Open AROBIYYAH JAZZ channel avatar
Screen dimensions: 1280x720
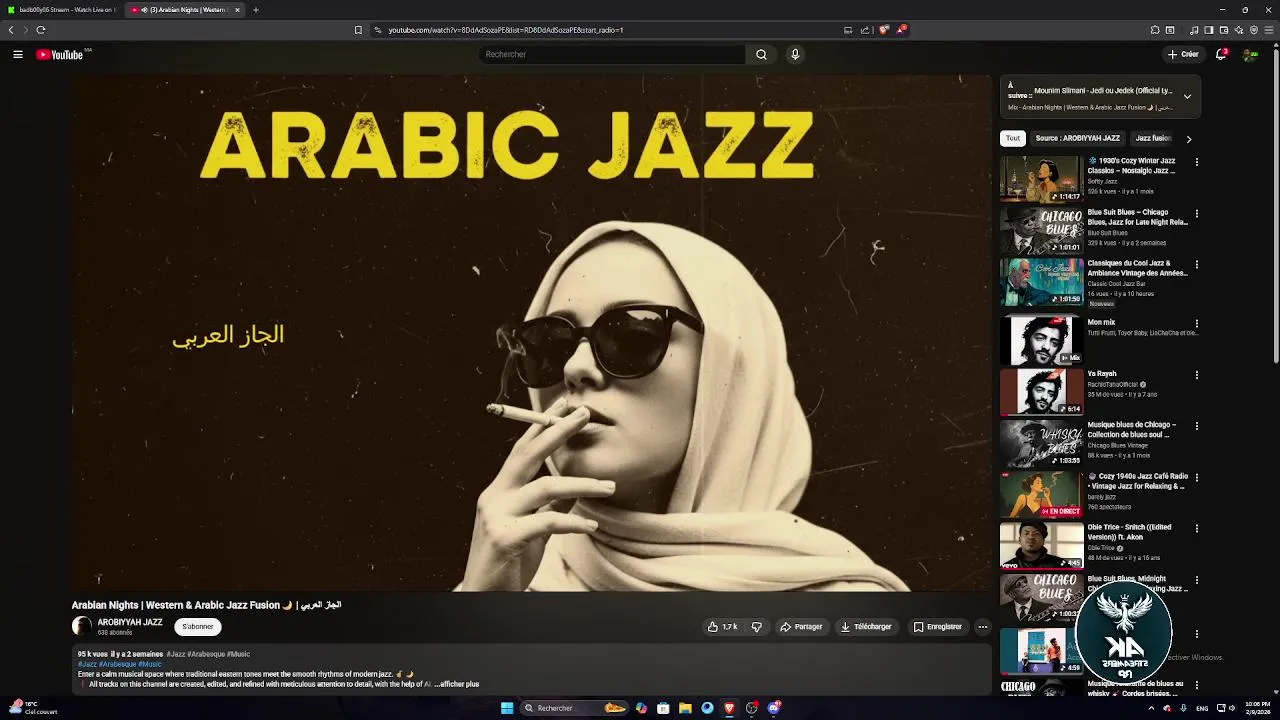tap(82, 627)
